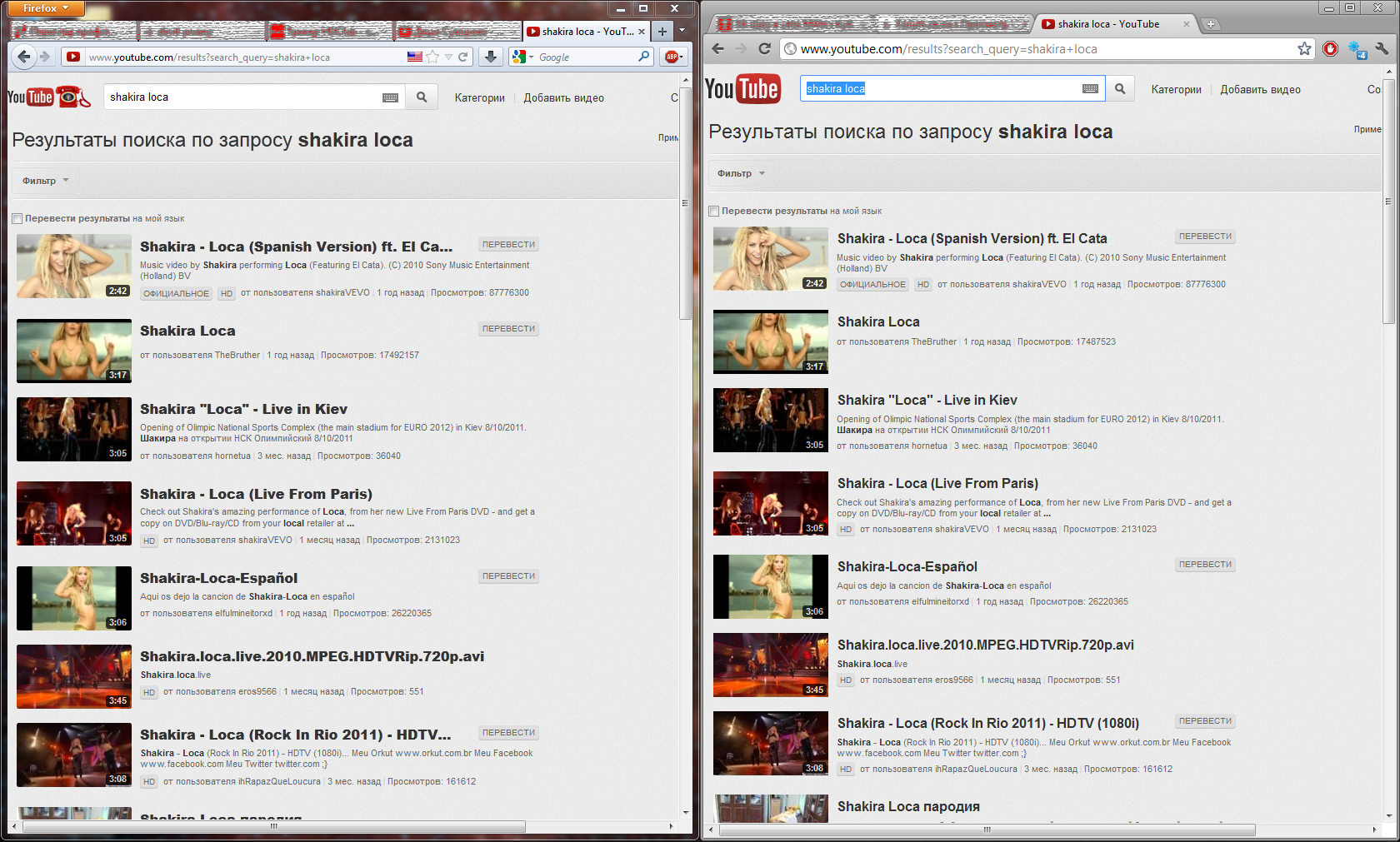This screenshot has height=842, width=1400.
Task: Click the US flag icon in Firefox address bar
Action: pos(415,57)
